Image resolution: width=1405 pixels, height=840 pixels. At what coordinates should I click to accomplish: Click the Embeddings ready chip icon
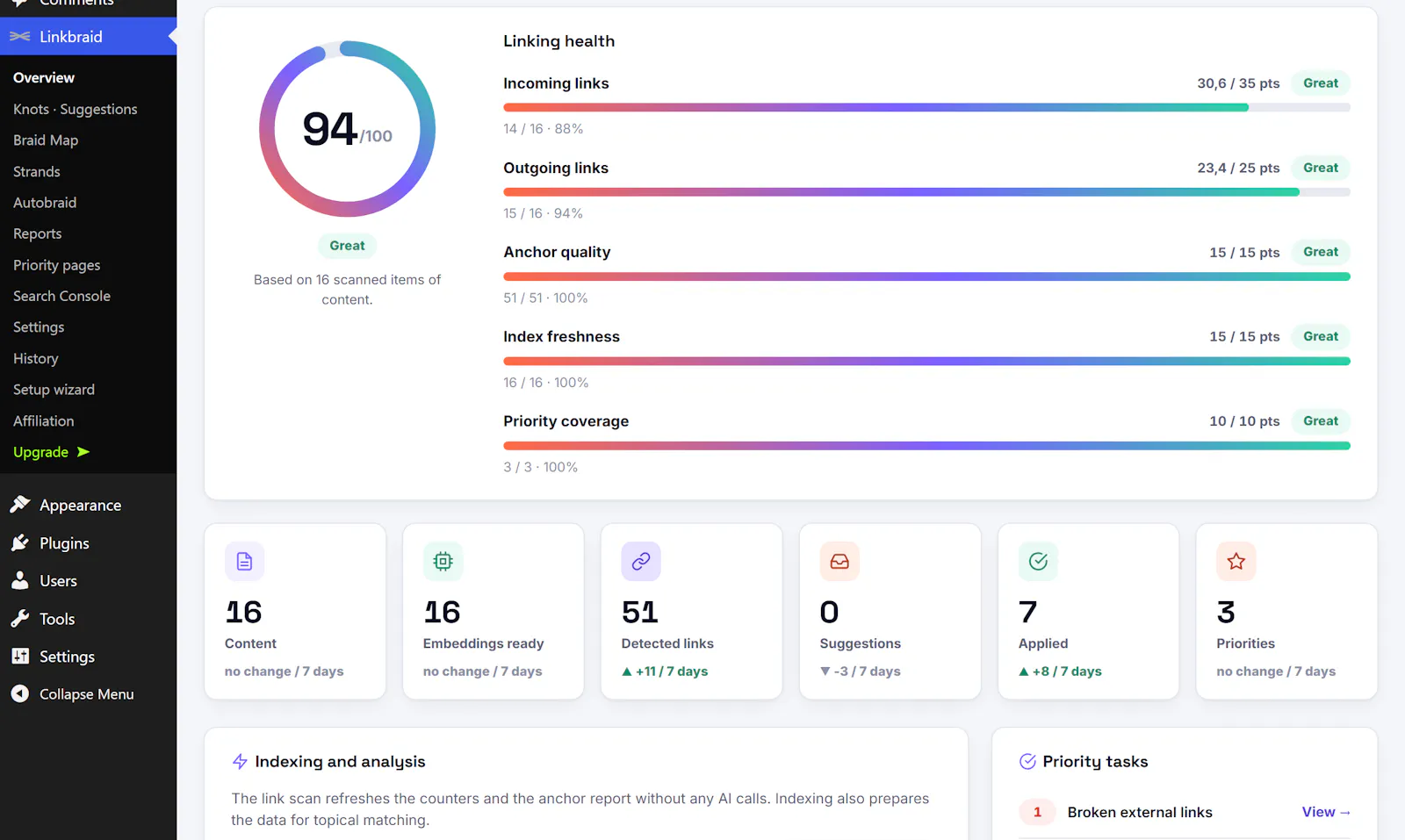(x=443, y=561)
